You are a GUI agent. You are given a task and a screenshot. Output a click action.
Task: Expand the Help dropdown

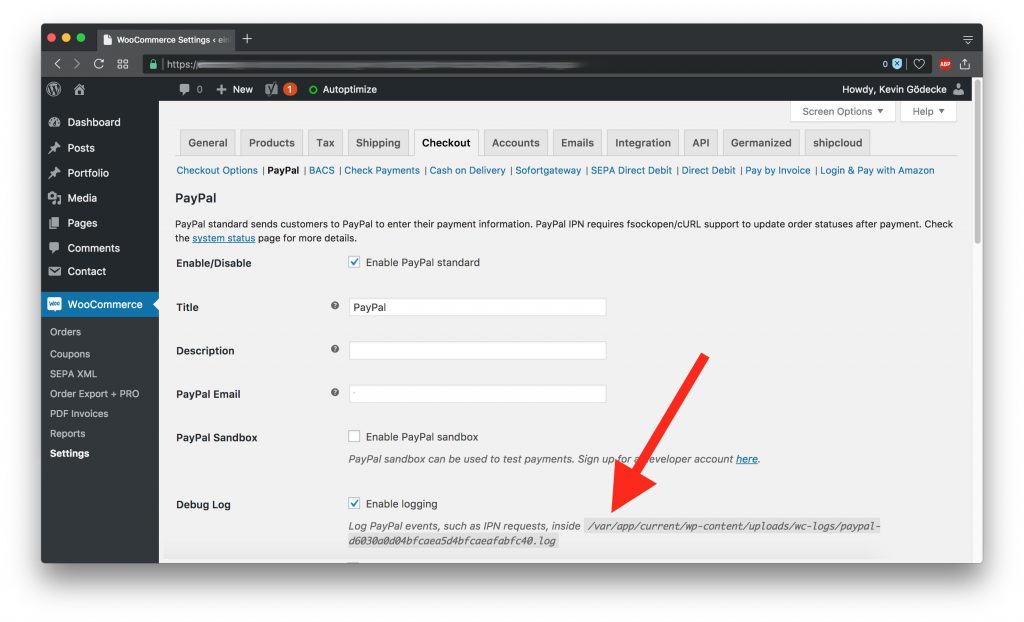click(x=928, y=112)
